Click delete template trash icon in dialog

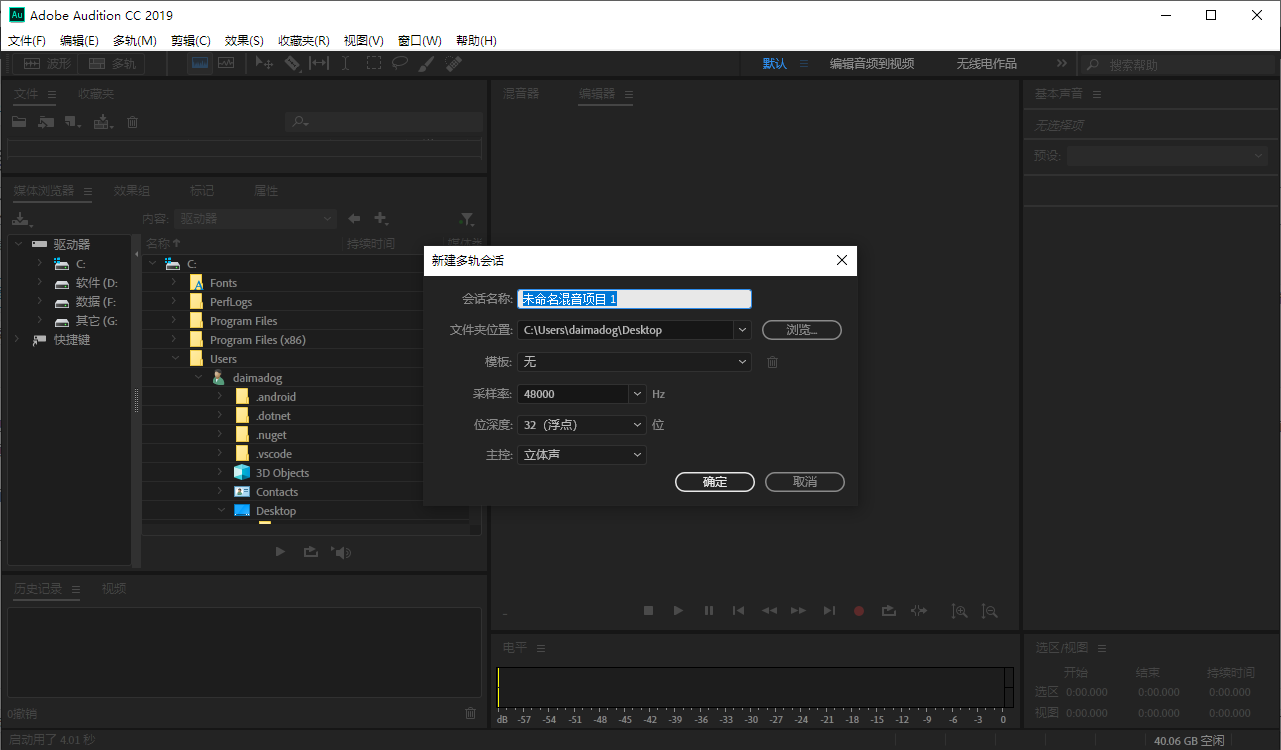click(772, 362)
